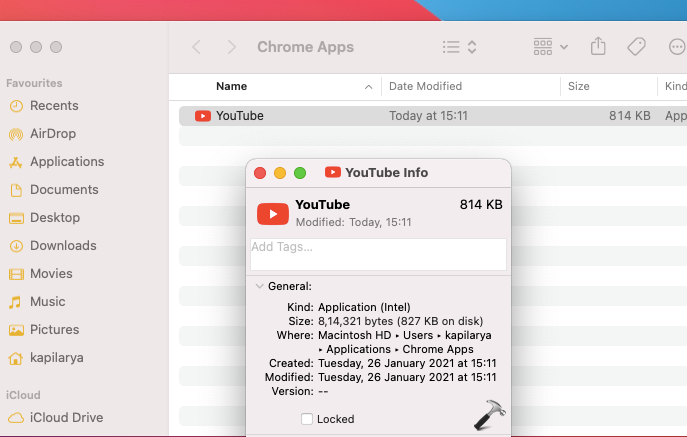Minimize the YouTube Info window
The width and height of the screenshot is (687, 437).
tap(280, 173)
